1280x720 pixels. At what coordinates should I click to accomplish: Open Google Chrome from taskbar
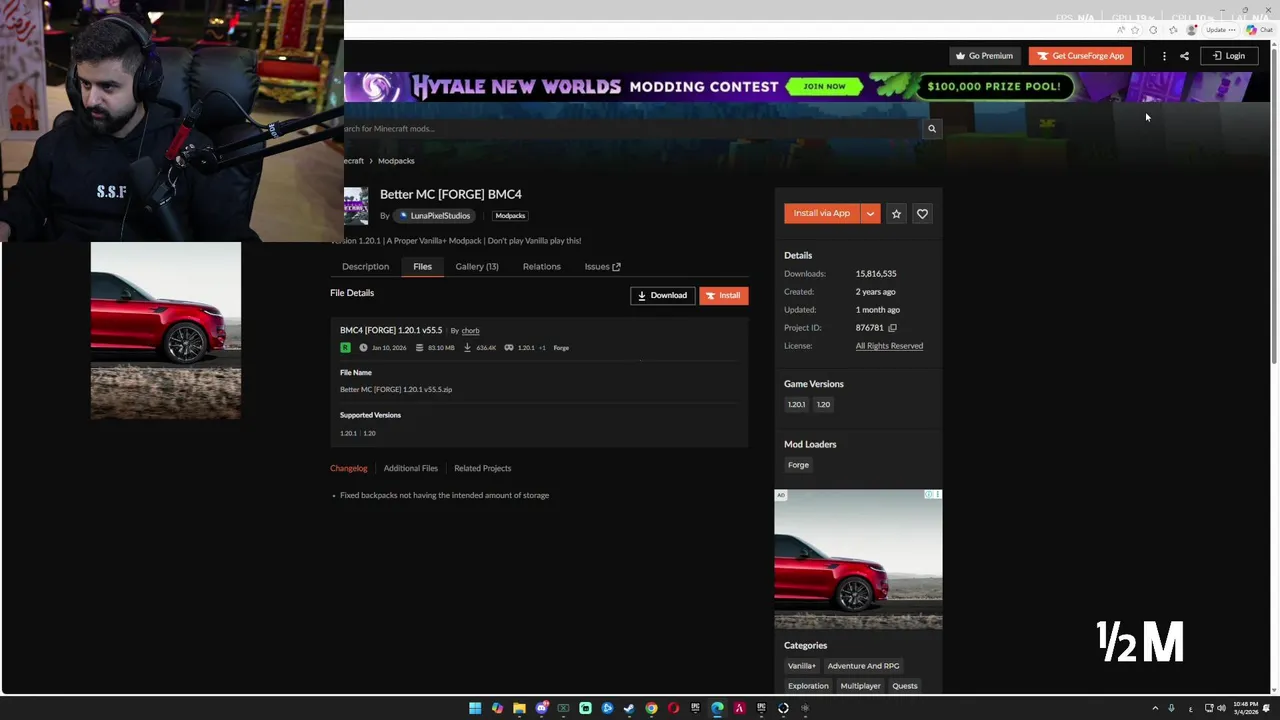[651, 708]
